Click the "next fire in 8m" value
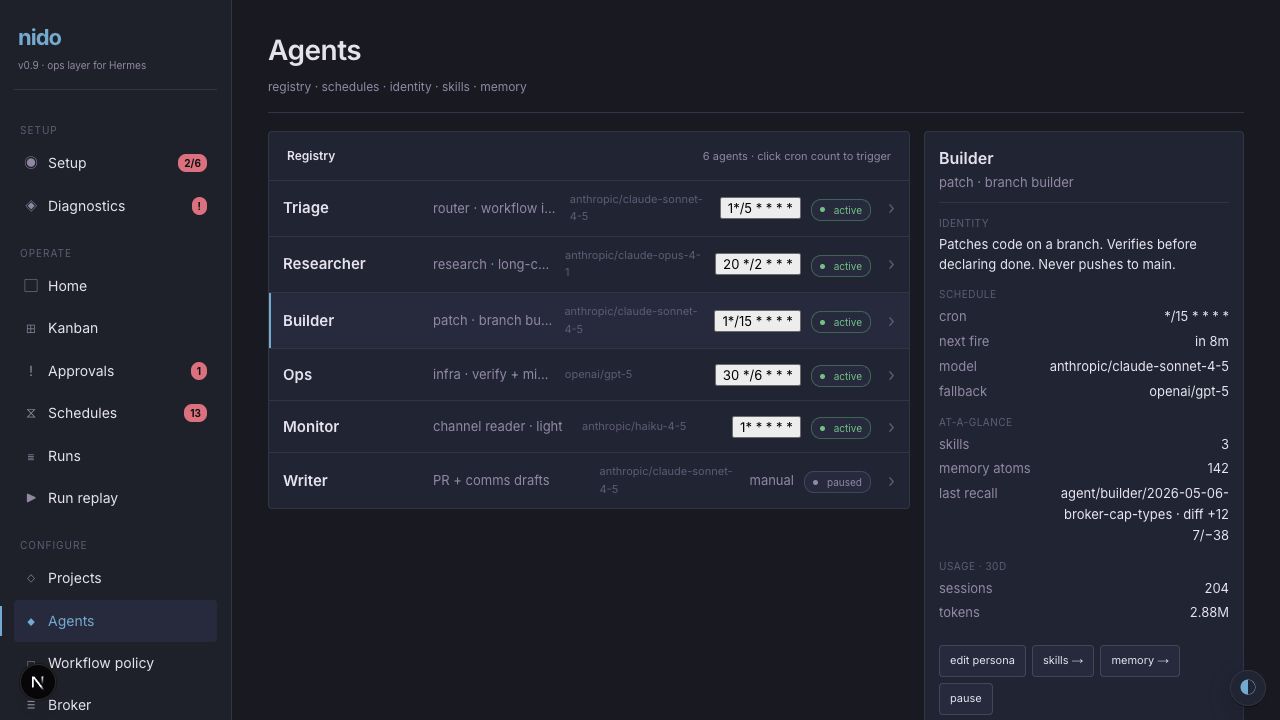1280x720 pixels. (1212, 341)
